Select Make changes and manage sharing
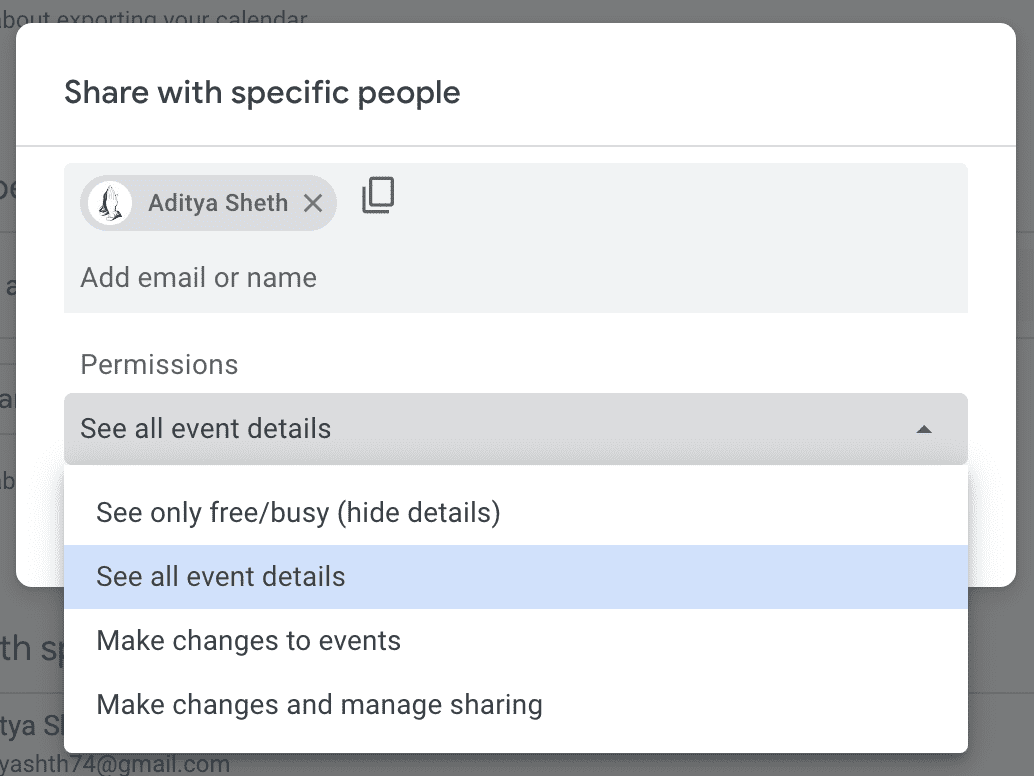The image size is (1034, 776). click(318, 704)
